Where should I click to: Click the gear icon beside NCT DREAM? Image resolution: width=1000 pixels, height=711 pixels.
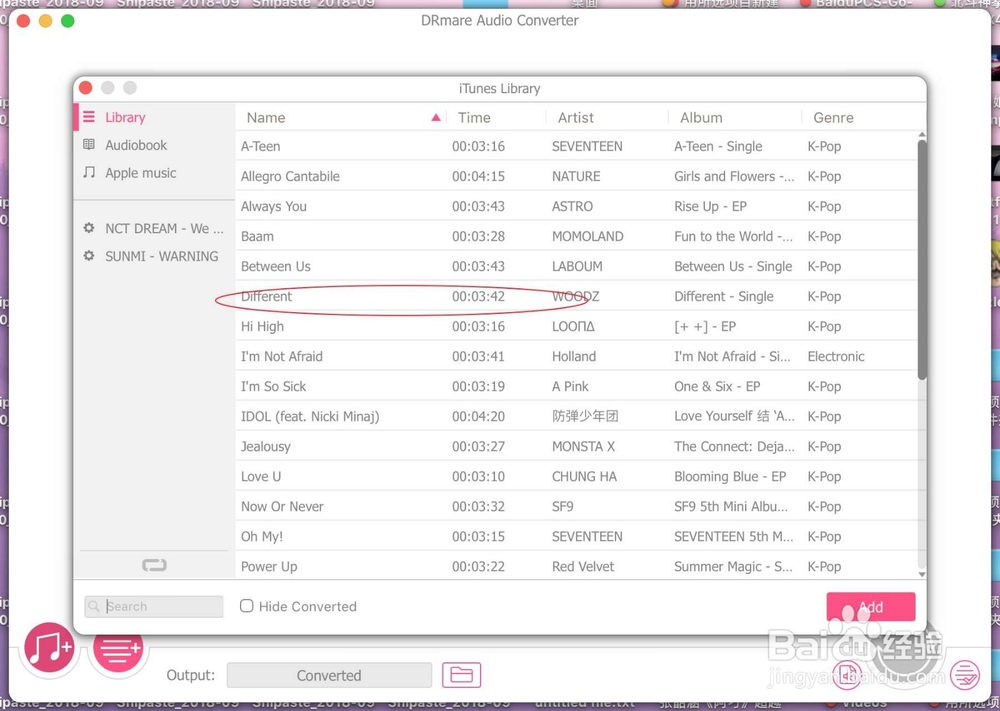89,228
